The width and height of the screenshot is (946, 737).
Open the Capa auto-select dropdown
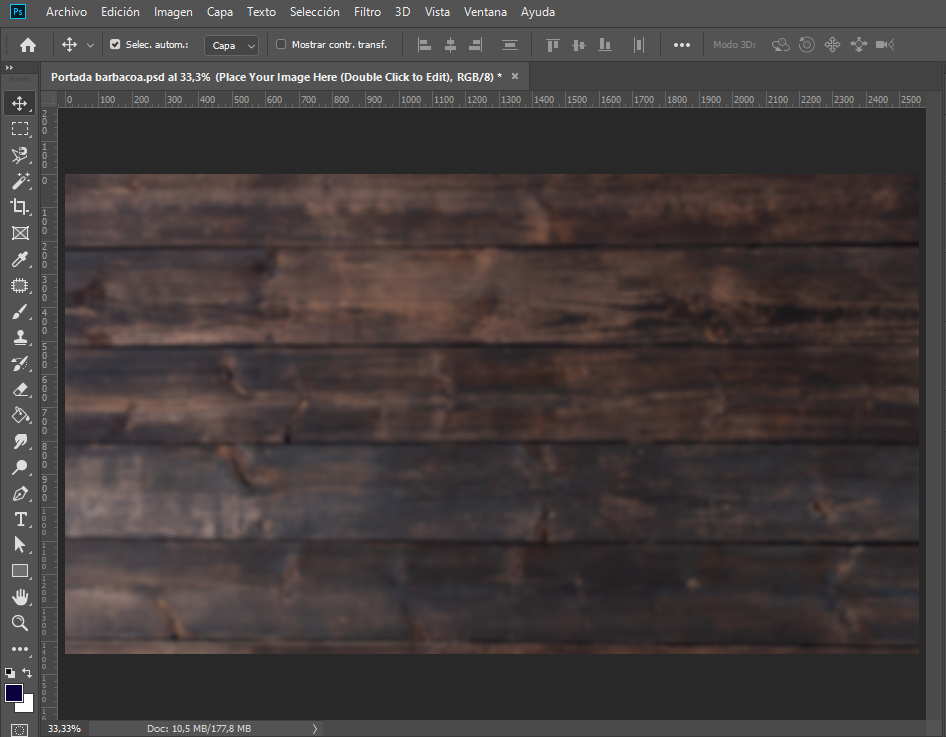tap(232, 45)
